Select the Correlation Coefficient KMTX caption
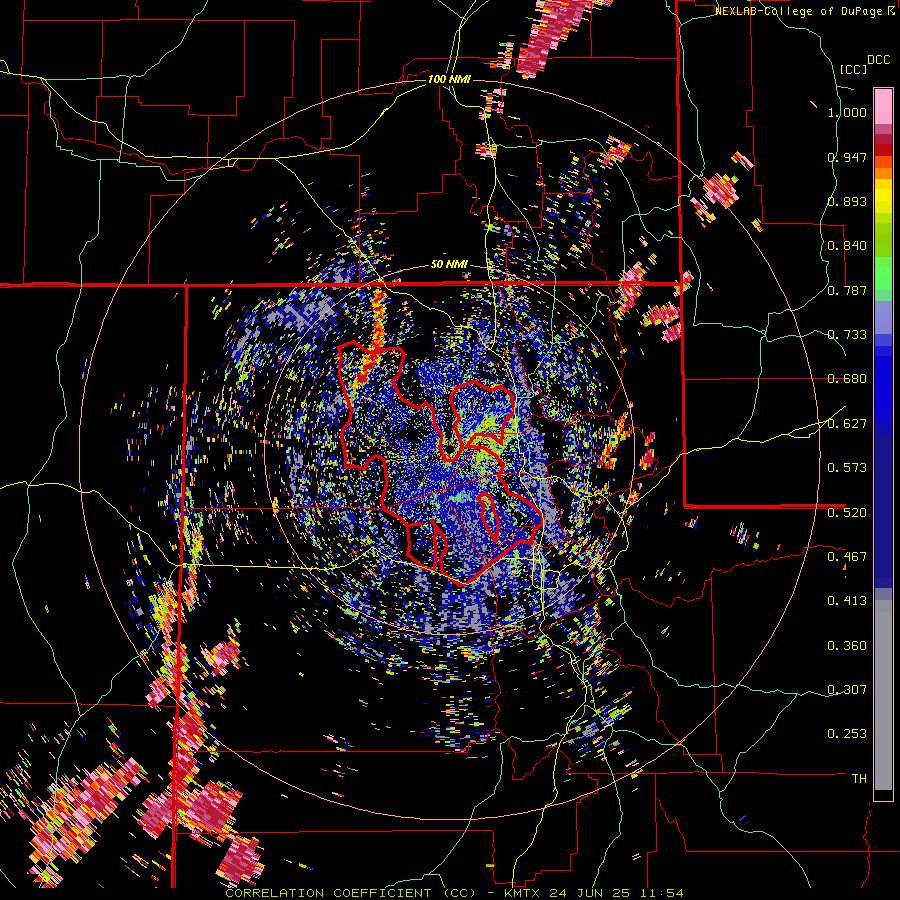 [x=454, y=893]
